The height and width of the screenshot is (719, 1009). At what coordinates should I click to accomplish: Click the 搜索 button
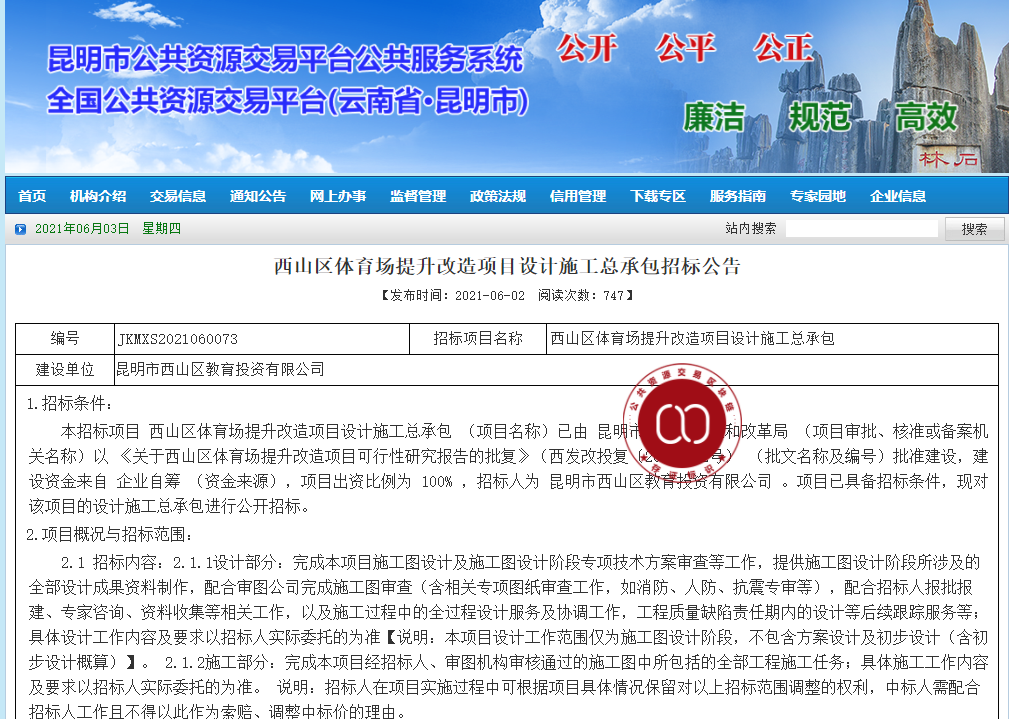click(x=974, y=229)
